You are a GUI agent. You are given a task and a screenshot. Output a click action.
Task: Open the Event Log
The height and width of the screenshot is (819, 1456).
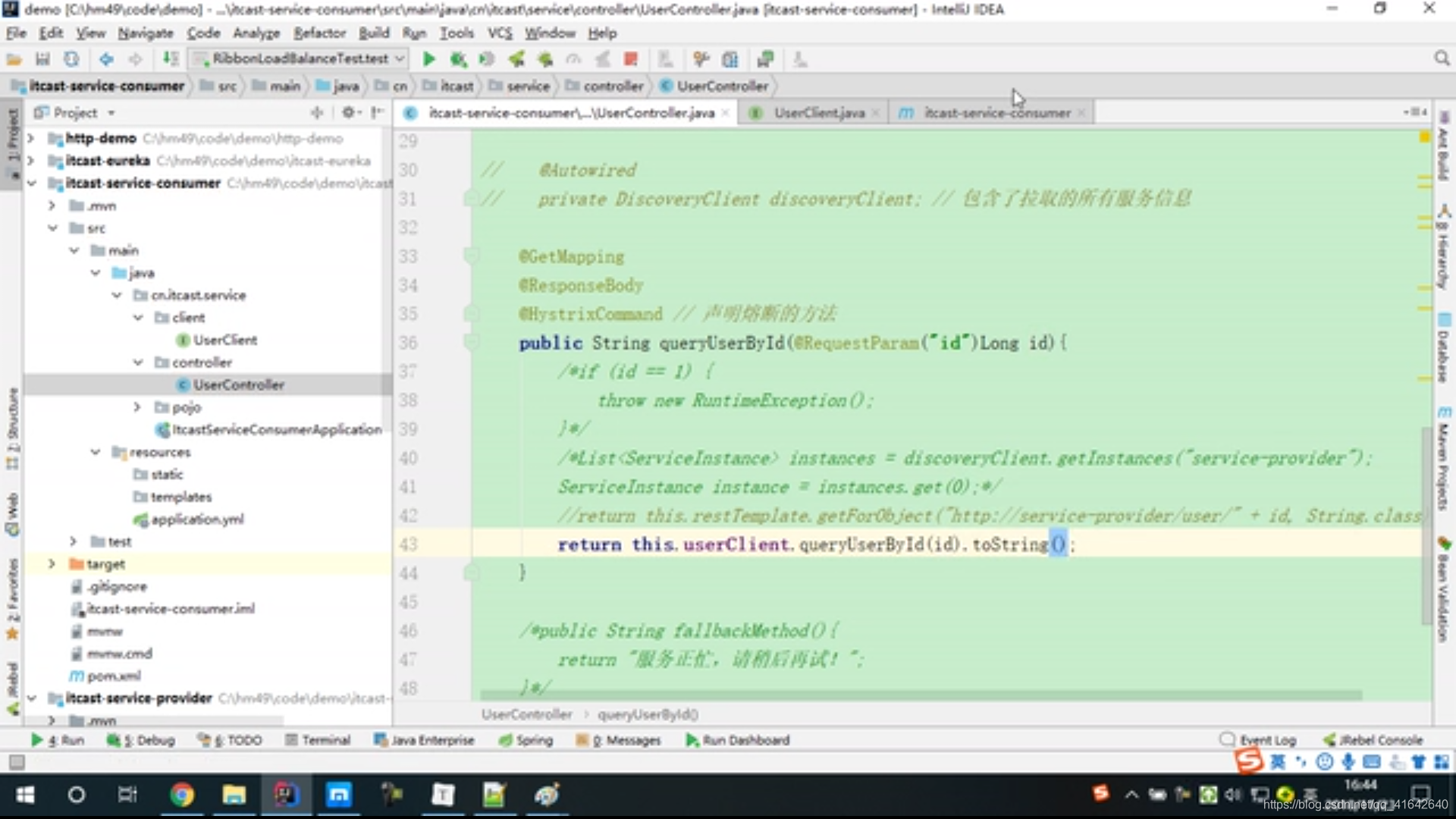pyautogui.click(x=1258, y=740)
